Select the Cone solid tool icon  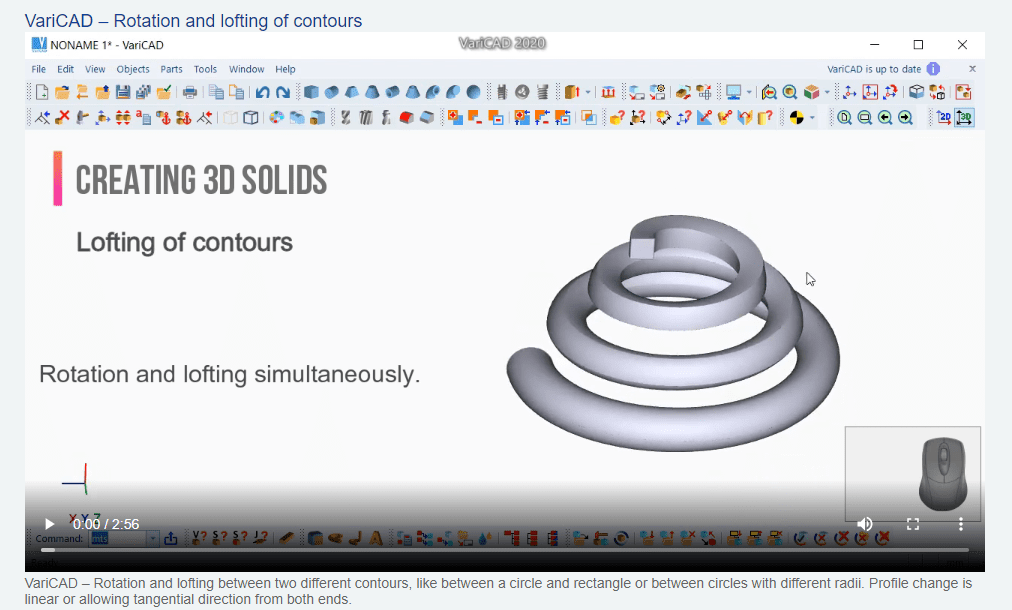[372, 92]
